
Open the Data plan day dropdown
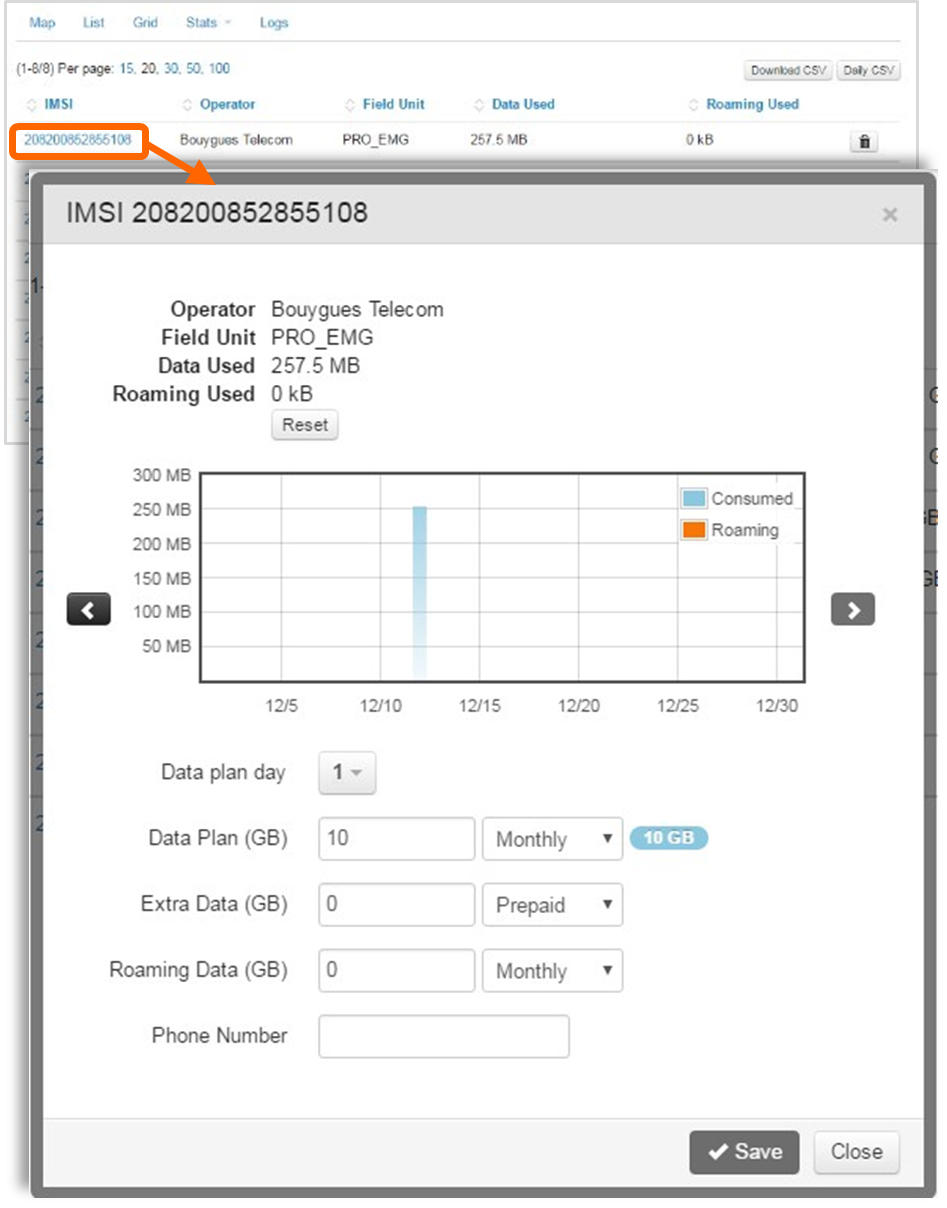coord(347,773)
